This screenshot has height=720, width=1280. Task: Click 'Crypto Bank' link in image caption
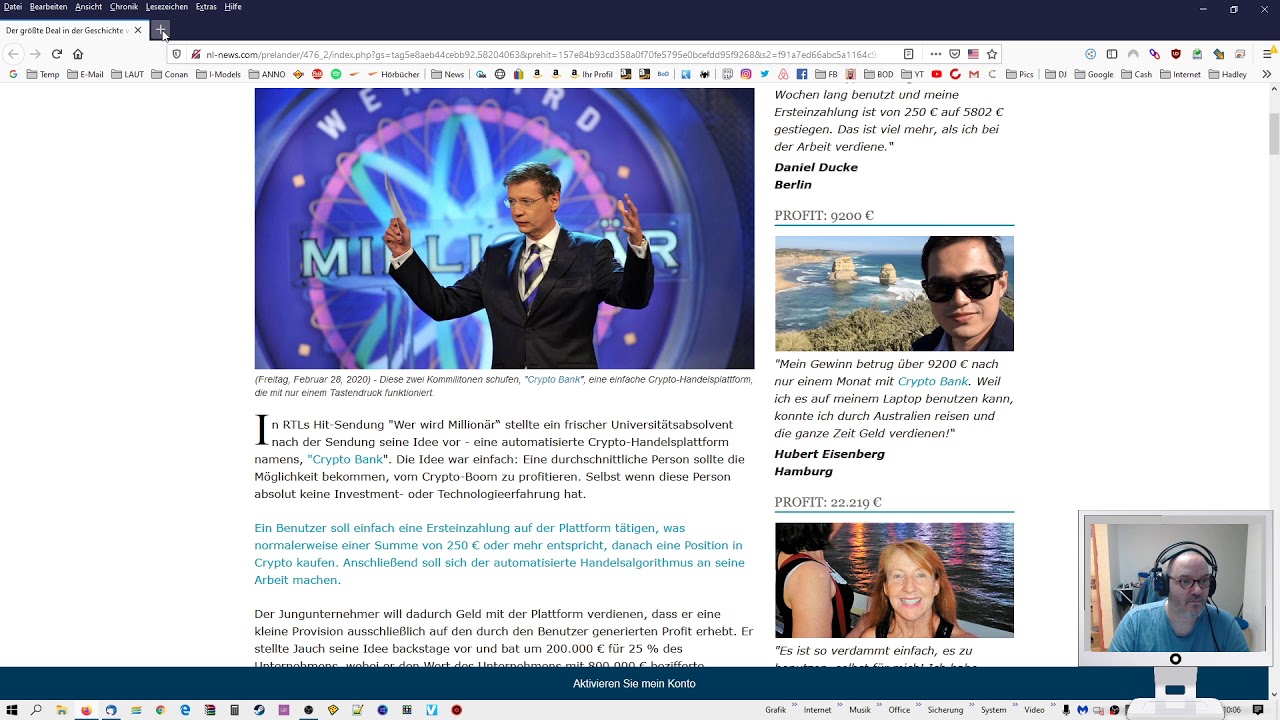coord(554,380)
